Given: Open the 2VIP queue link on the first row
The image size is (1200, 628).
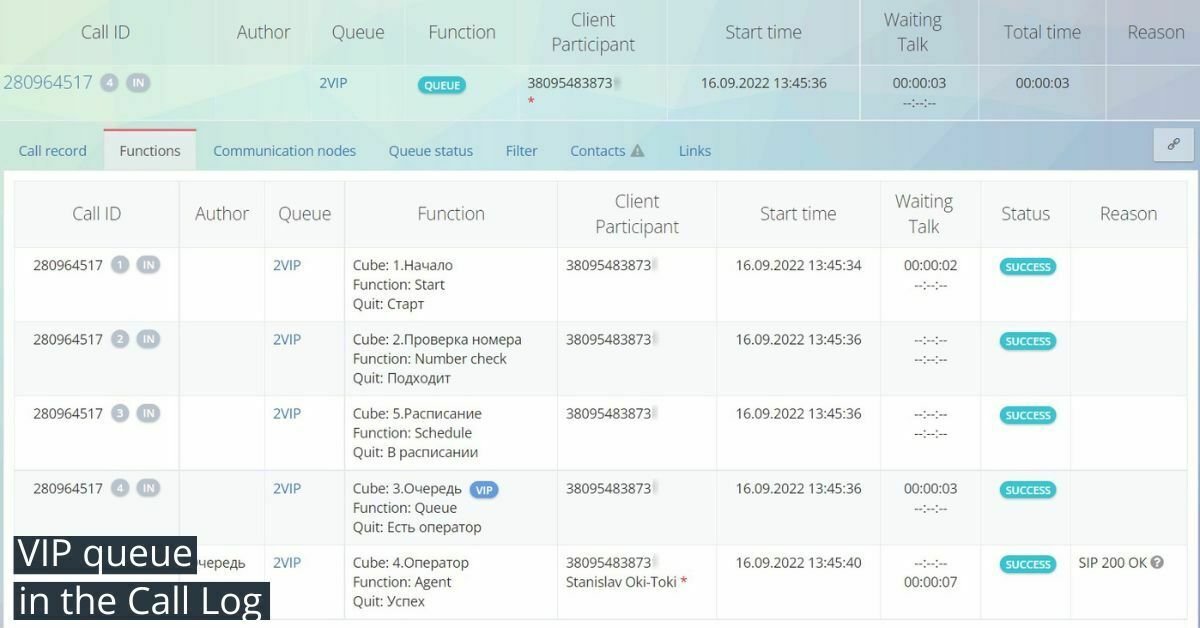Looking at the screenshot, I should pyautogui.click(x=287, y=265).
